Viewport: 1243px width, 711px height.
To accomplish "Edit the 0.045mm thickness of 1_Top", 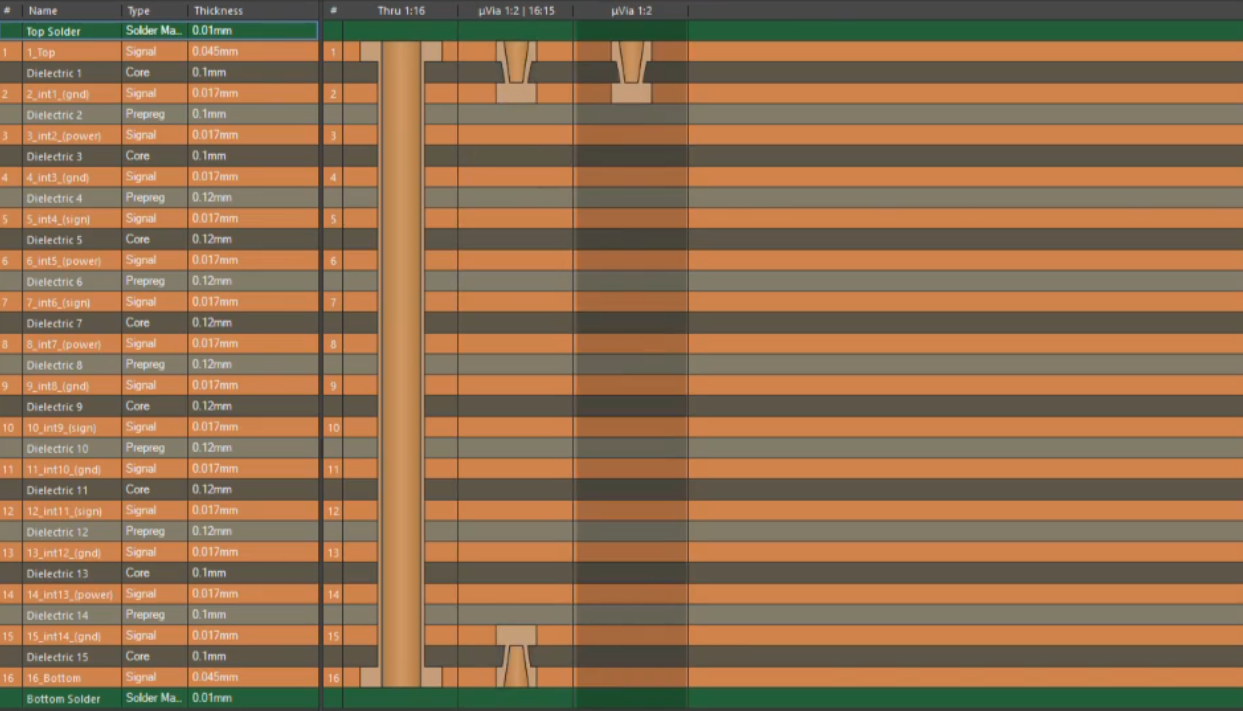I will [214, 52].
